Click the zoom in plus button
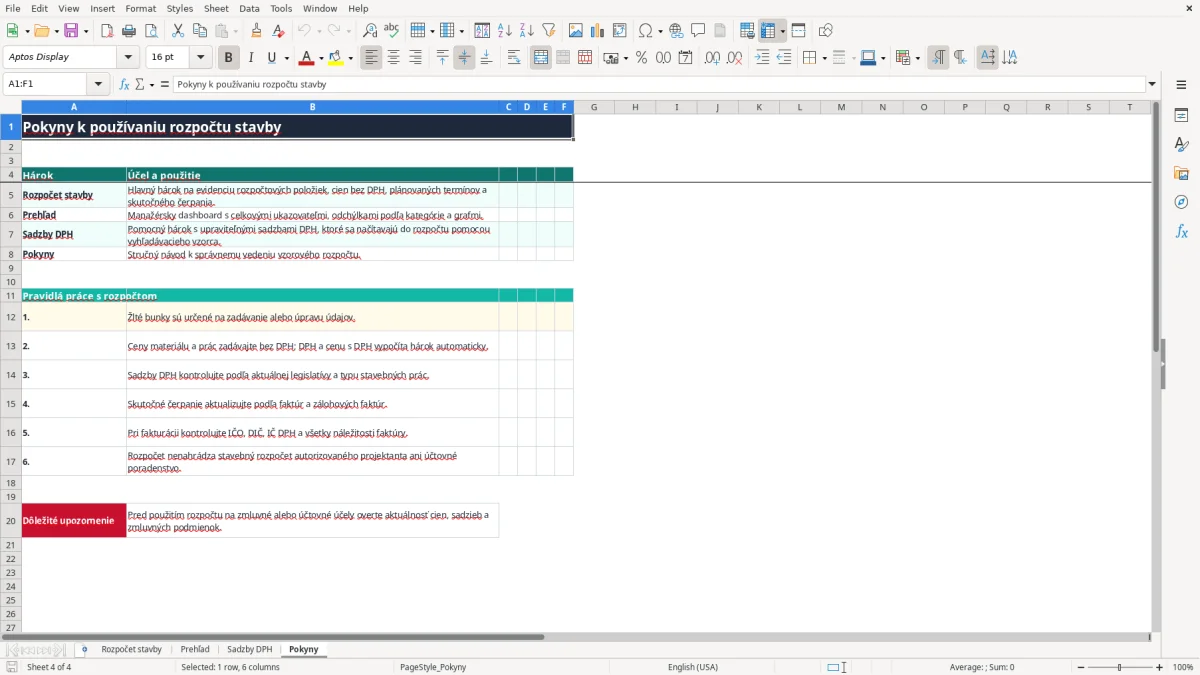The height and width of the screenshot is (675, 1200). [1160, 667]
